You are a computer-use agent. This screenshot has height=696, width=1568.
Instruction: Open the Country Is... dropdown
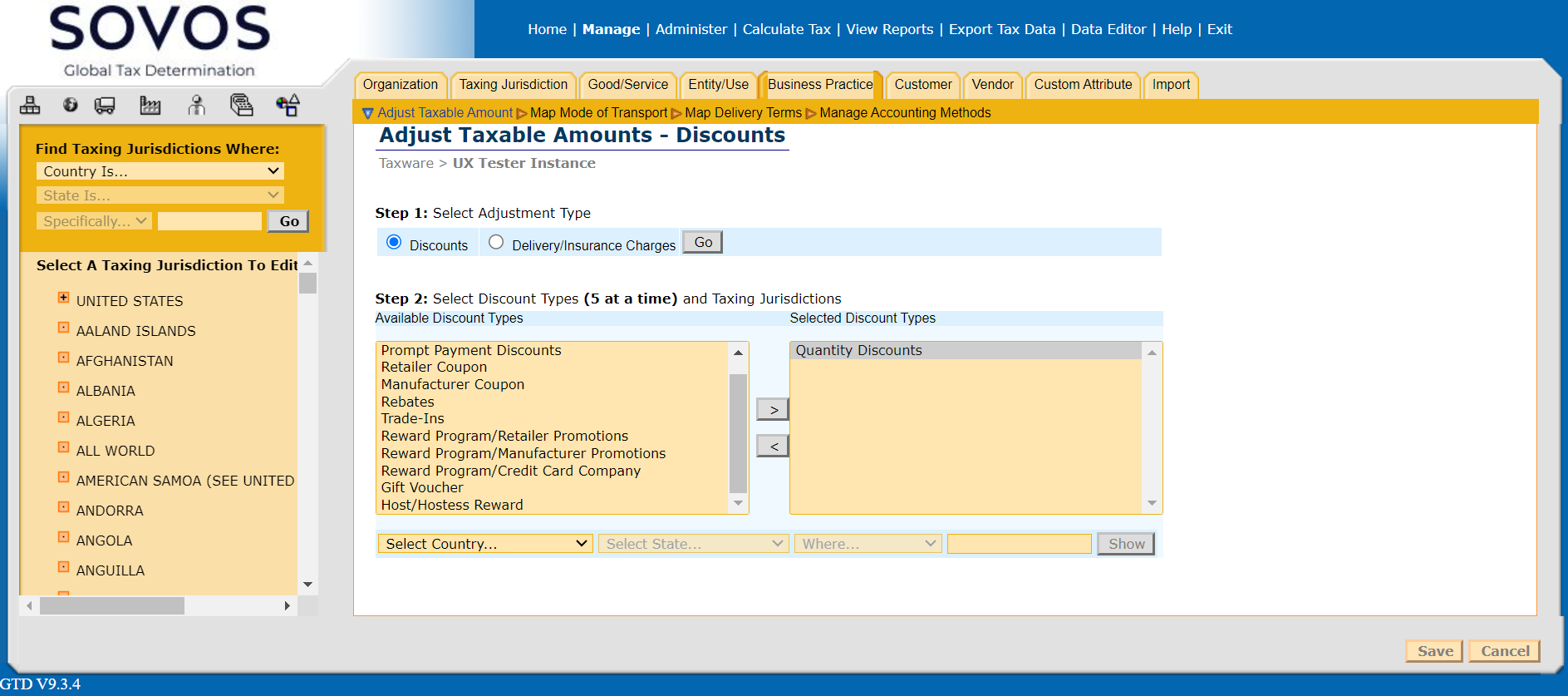point(160,171)
